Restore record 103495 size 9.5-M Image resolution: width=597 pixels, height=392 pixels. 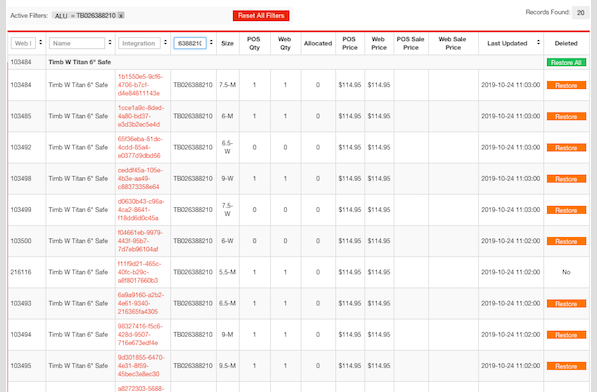[x=566, y=366]
